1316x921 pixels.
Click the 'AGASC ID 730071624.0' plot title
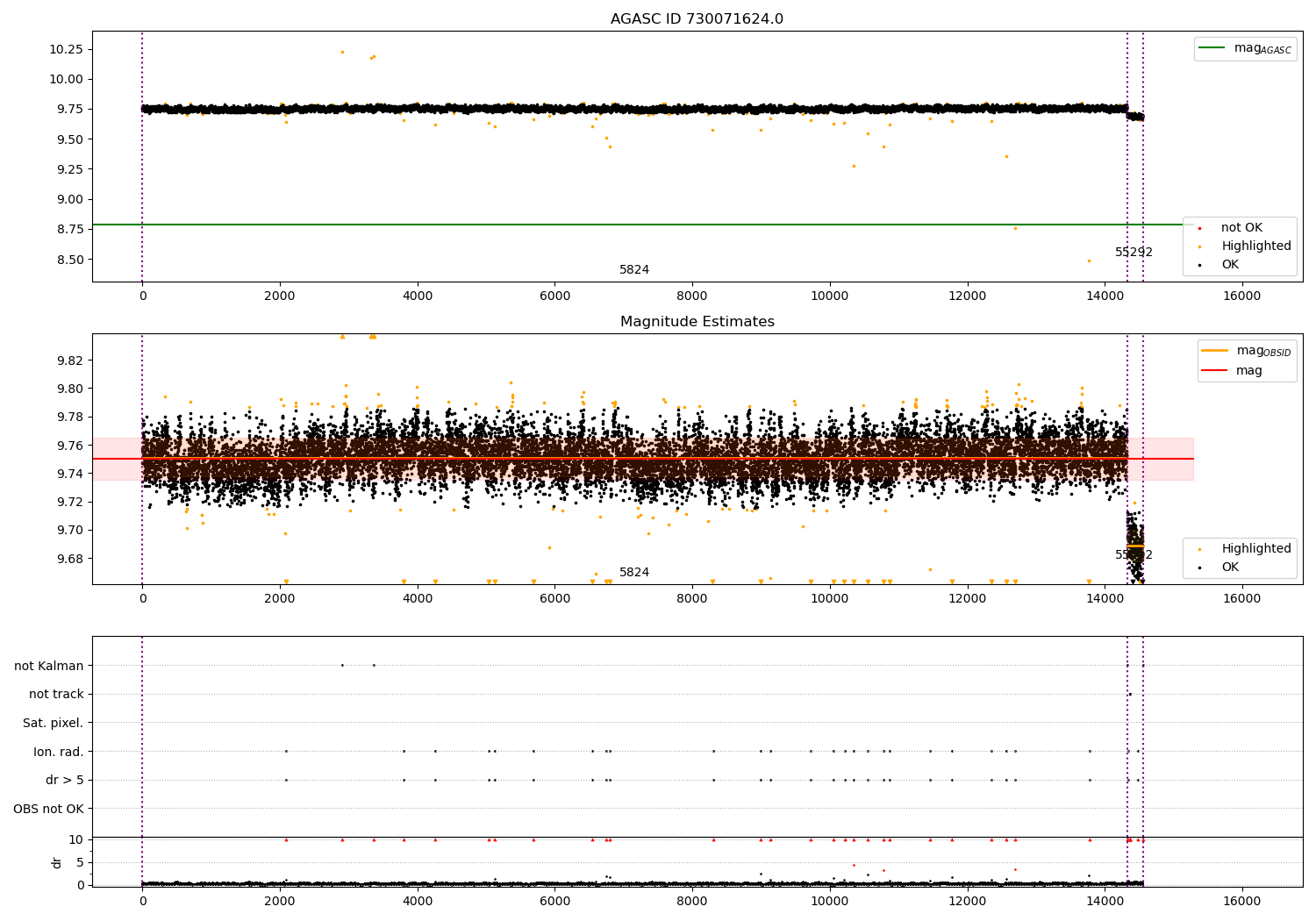697,19
